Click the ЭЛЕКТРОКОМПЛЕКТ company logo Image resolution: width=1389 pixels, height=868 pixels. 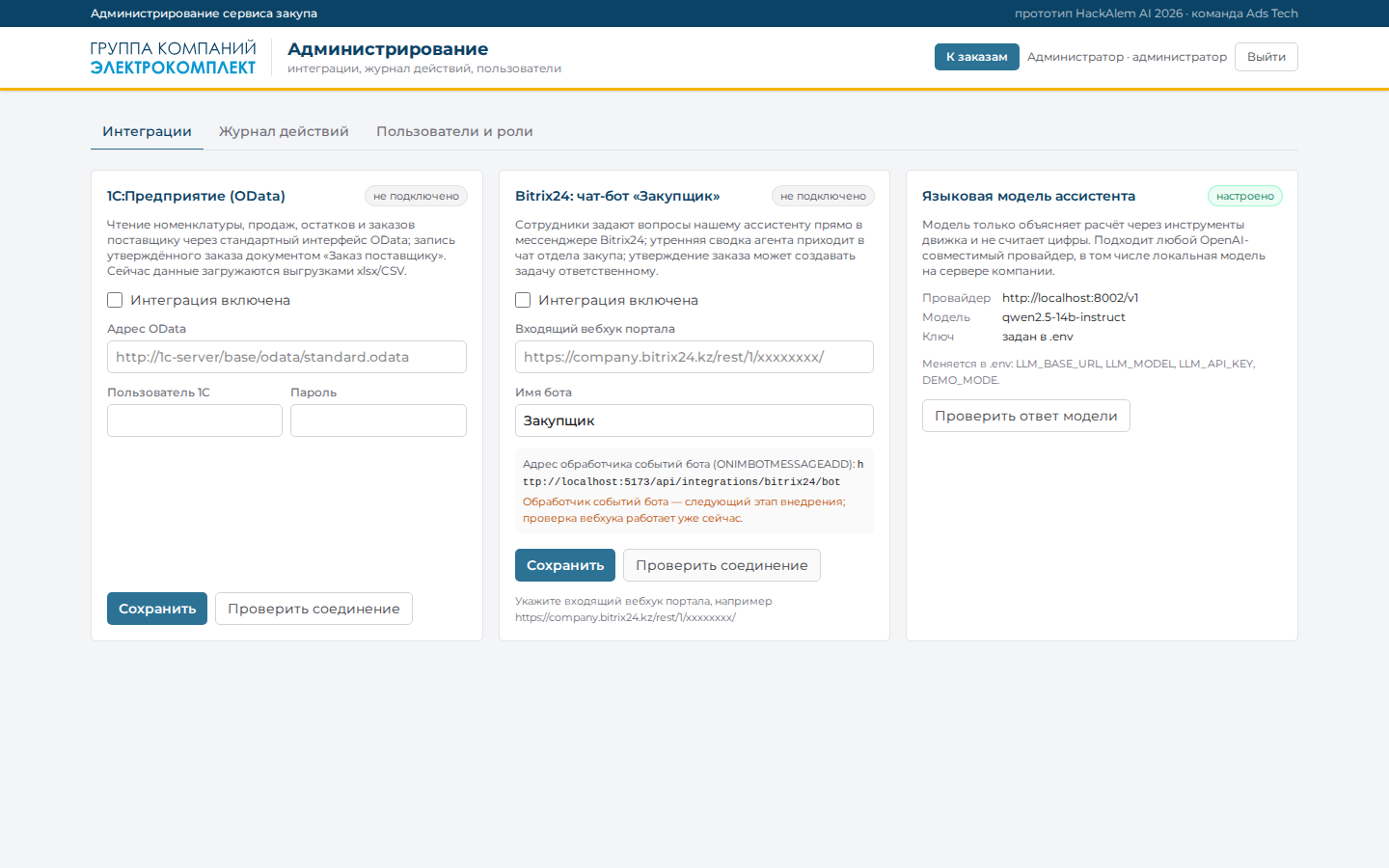coord(173,58)
